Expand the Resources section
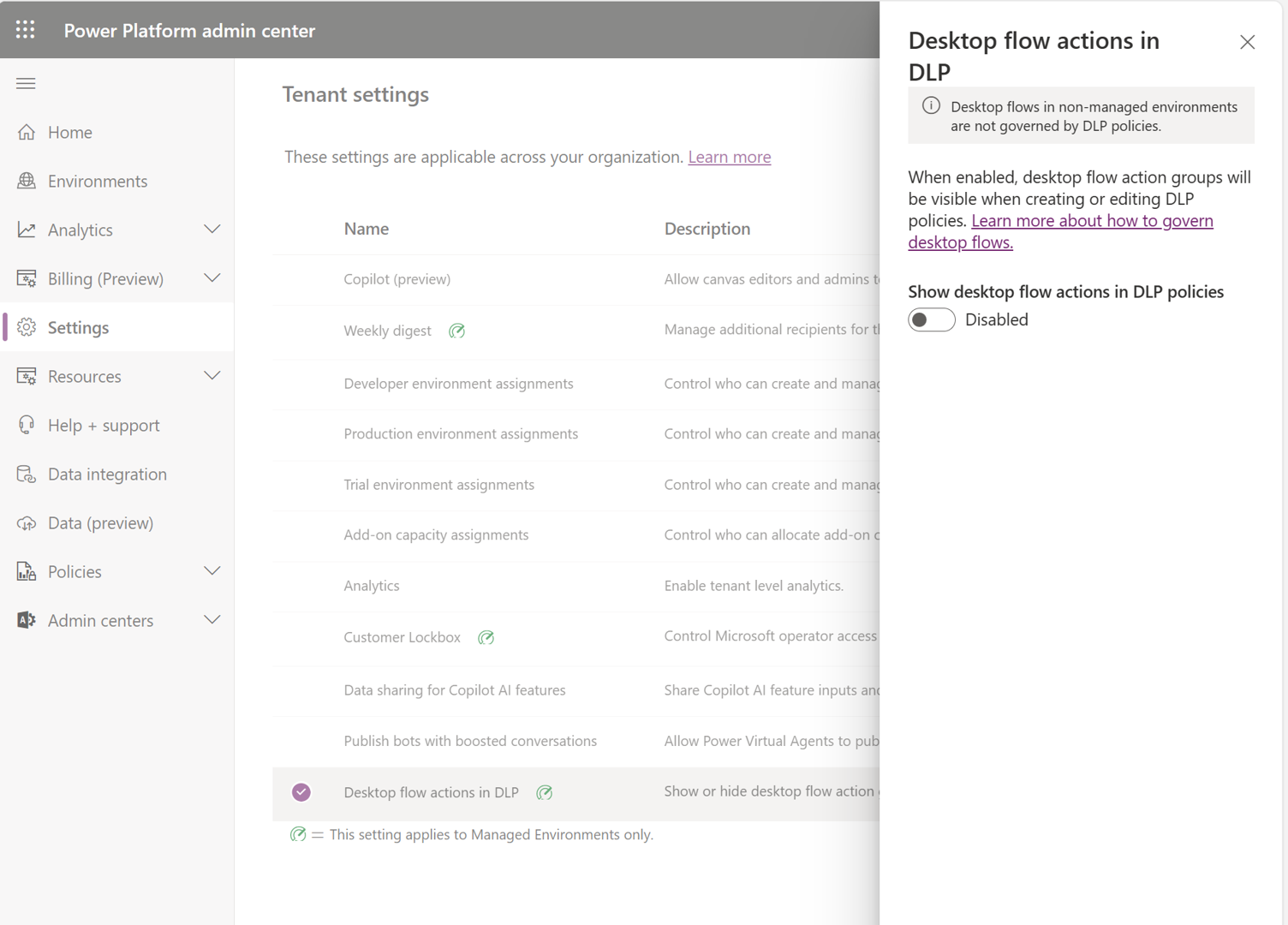 [x=212, y=375]
